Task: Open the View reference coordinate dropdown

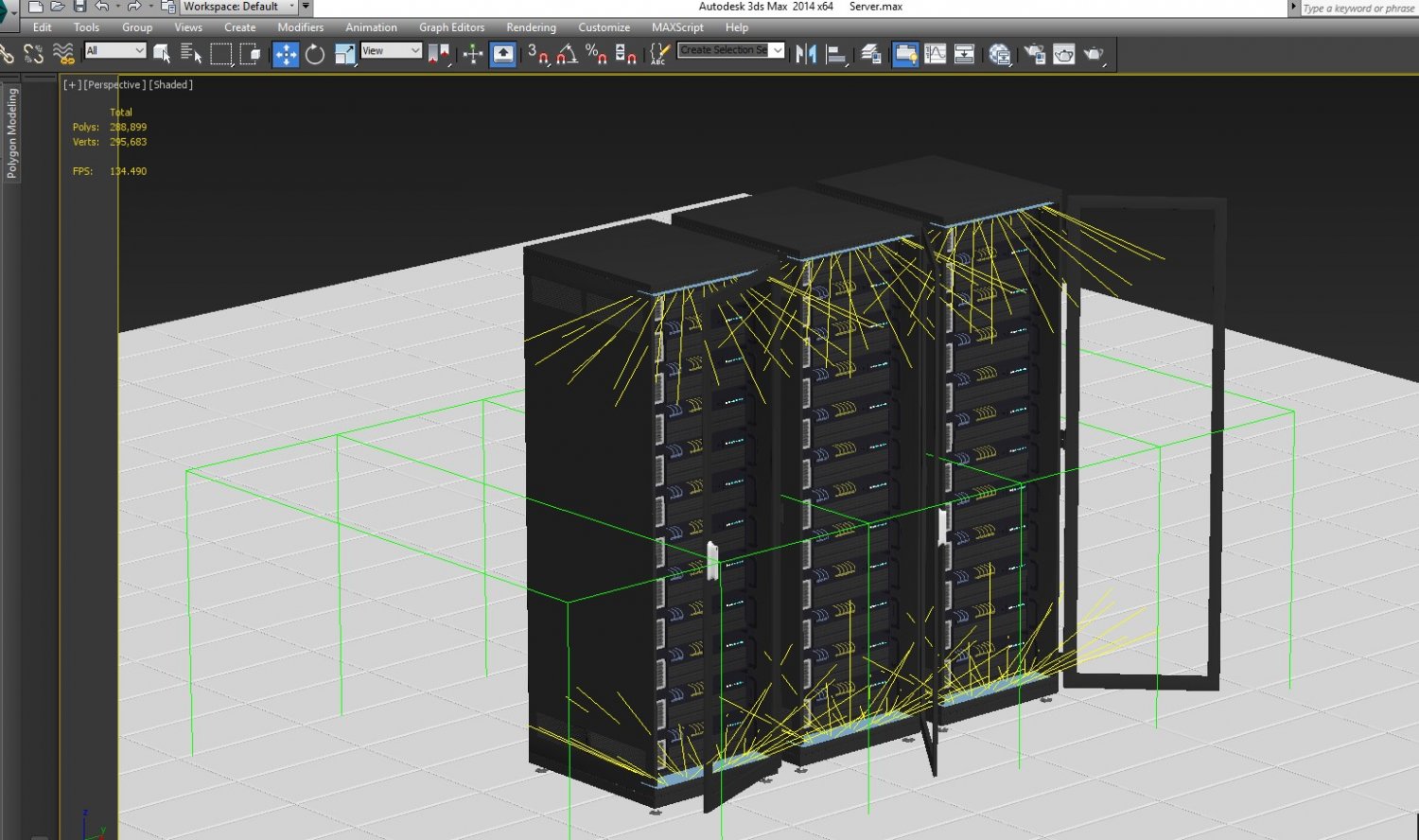Action: 391,50
